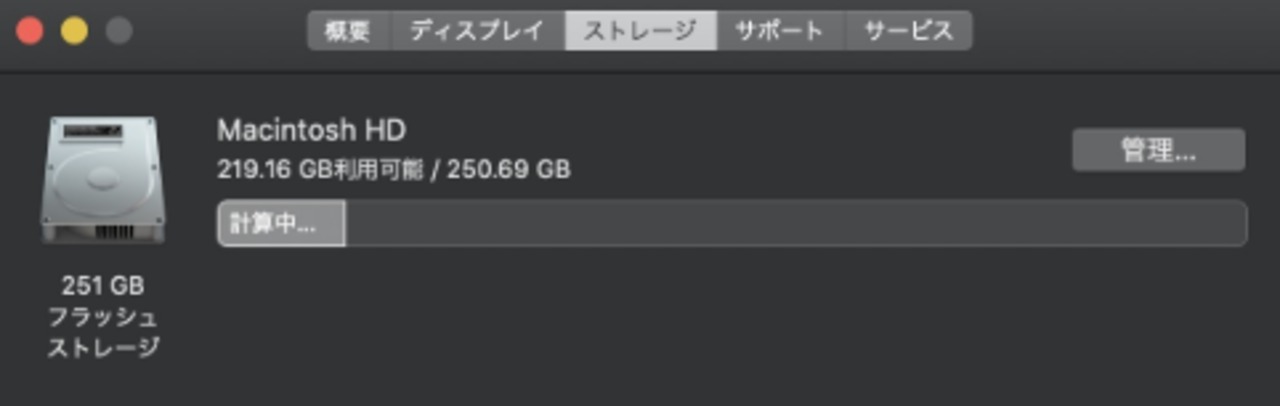Viewport: 1280px width, 406px height.
Task: Click the 251 GB label under disk
Action: (x=103, y=286)
